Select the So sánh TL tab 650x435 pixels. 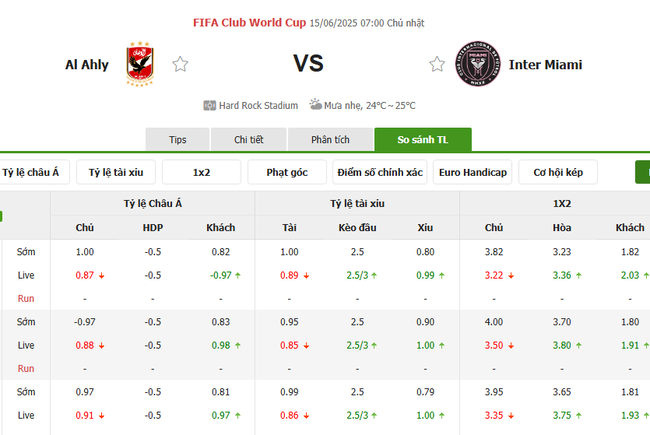point(422,140)
